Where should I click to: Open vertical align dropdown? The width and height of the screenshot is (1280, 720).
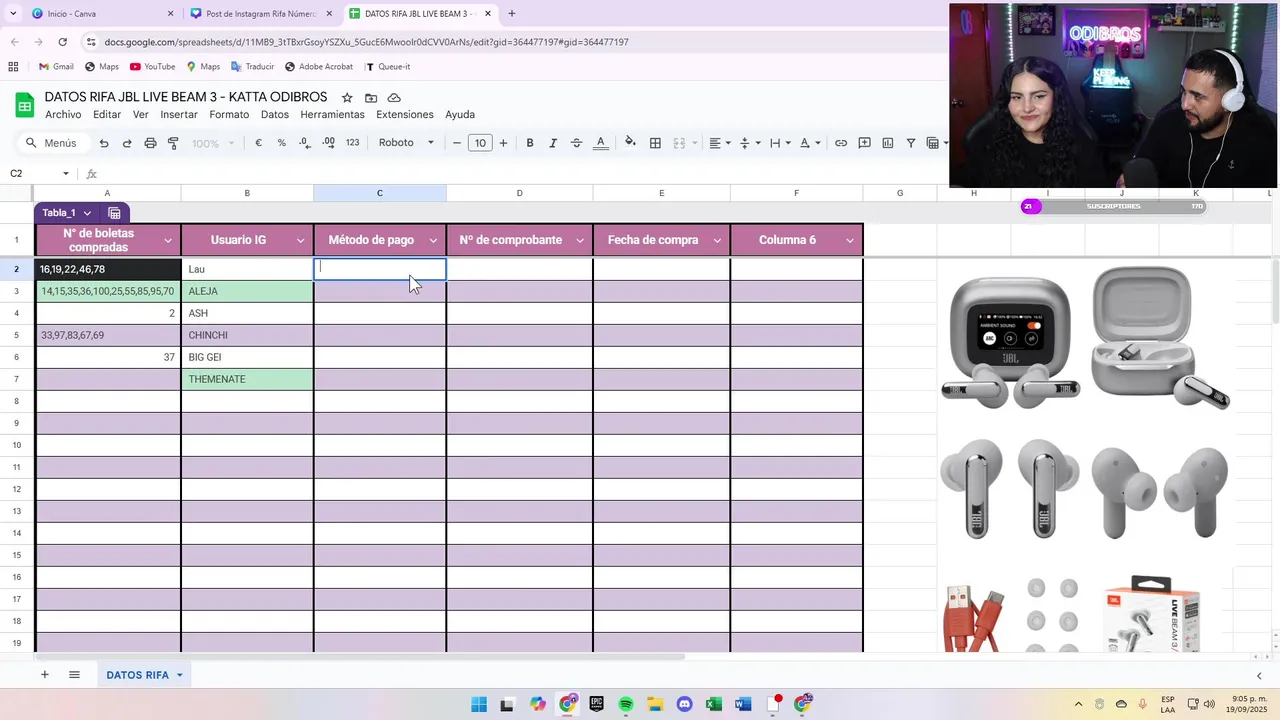pyautogui.click(x=749, y=143)
